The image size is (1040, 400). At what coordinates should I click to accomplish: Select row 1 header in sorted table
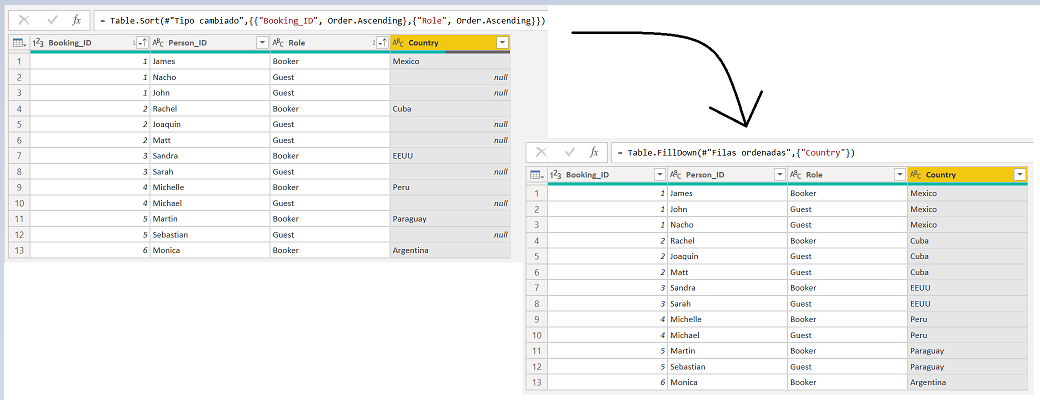click(20, 61)
